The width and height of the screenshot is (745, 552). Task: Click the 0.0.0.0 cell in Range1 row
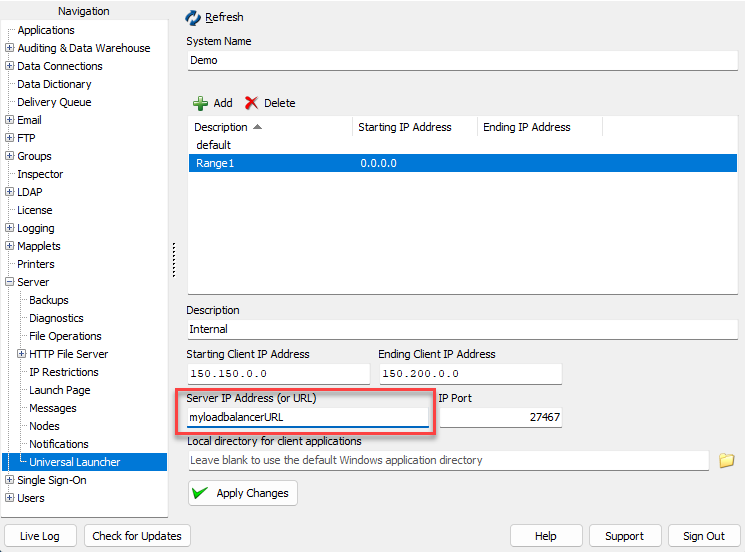(x=378, y=163)
